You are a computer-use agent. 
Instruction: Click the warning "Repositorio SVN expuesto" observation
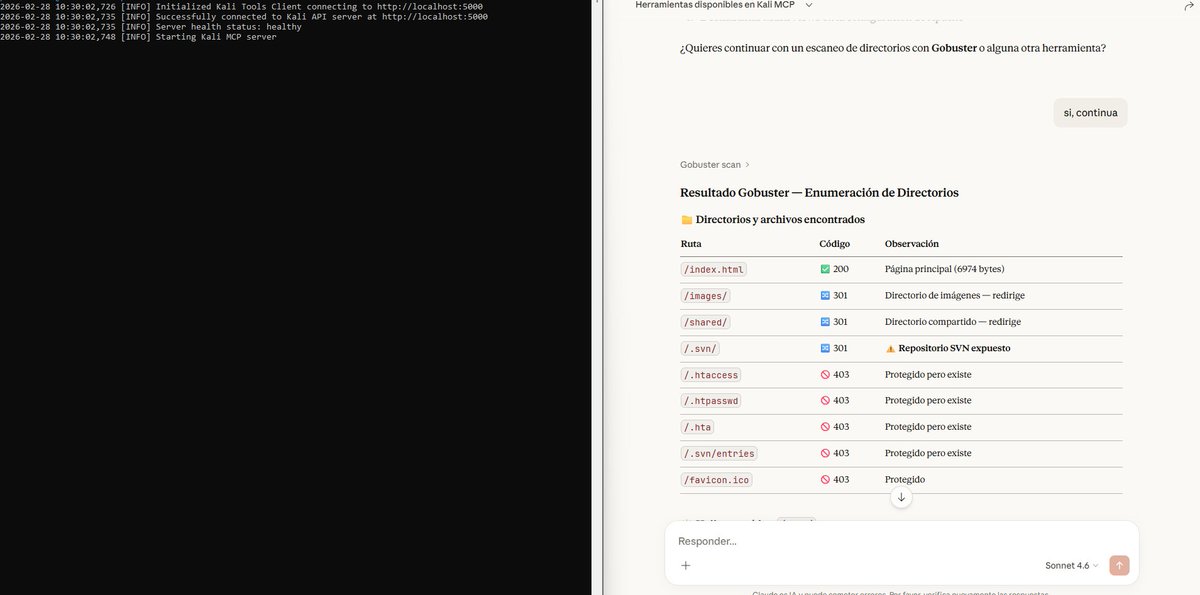click(948, 348)
